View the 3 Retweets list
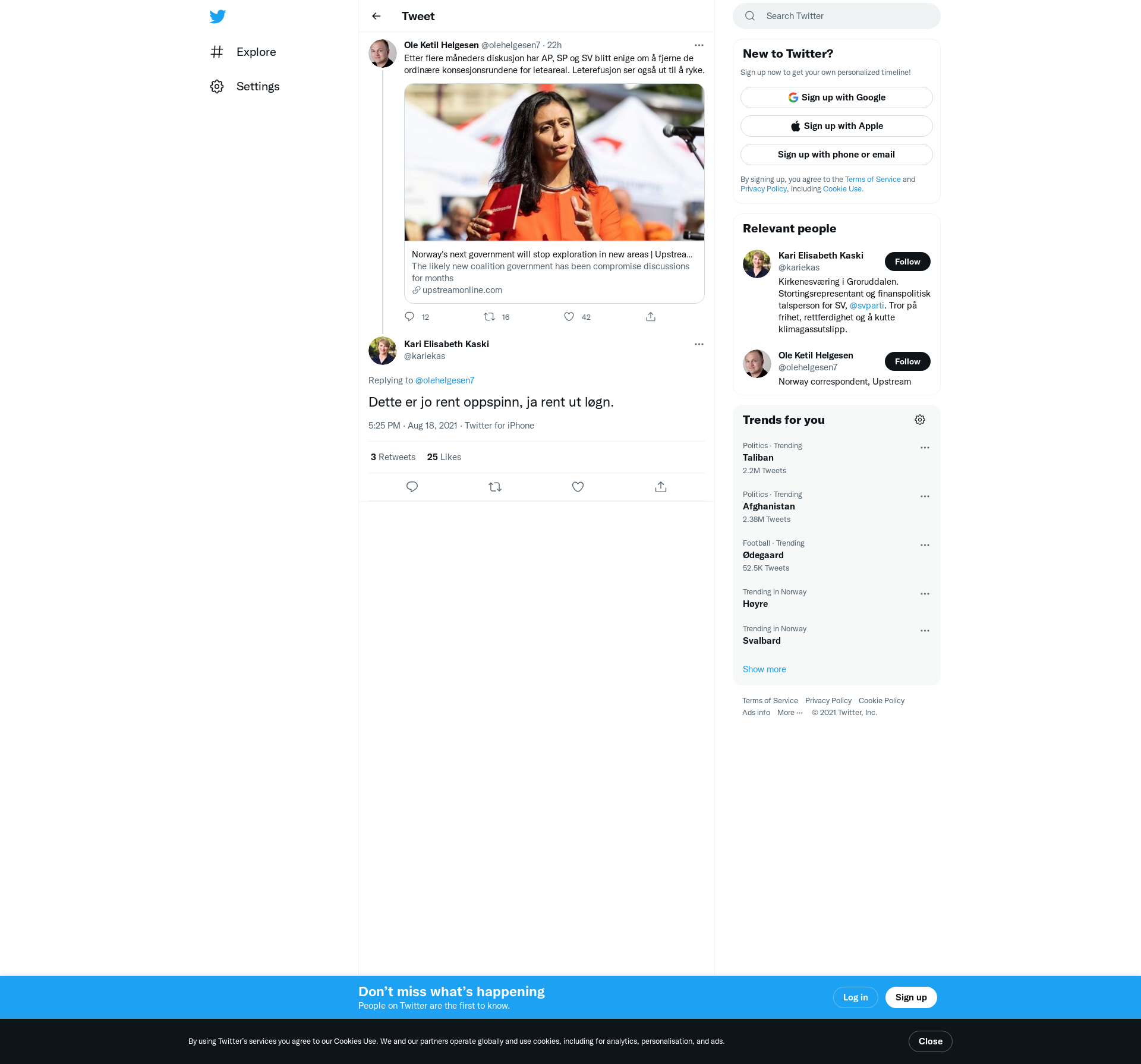Viewport: 1141px width, 1064px height. (x=393, y=457)
